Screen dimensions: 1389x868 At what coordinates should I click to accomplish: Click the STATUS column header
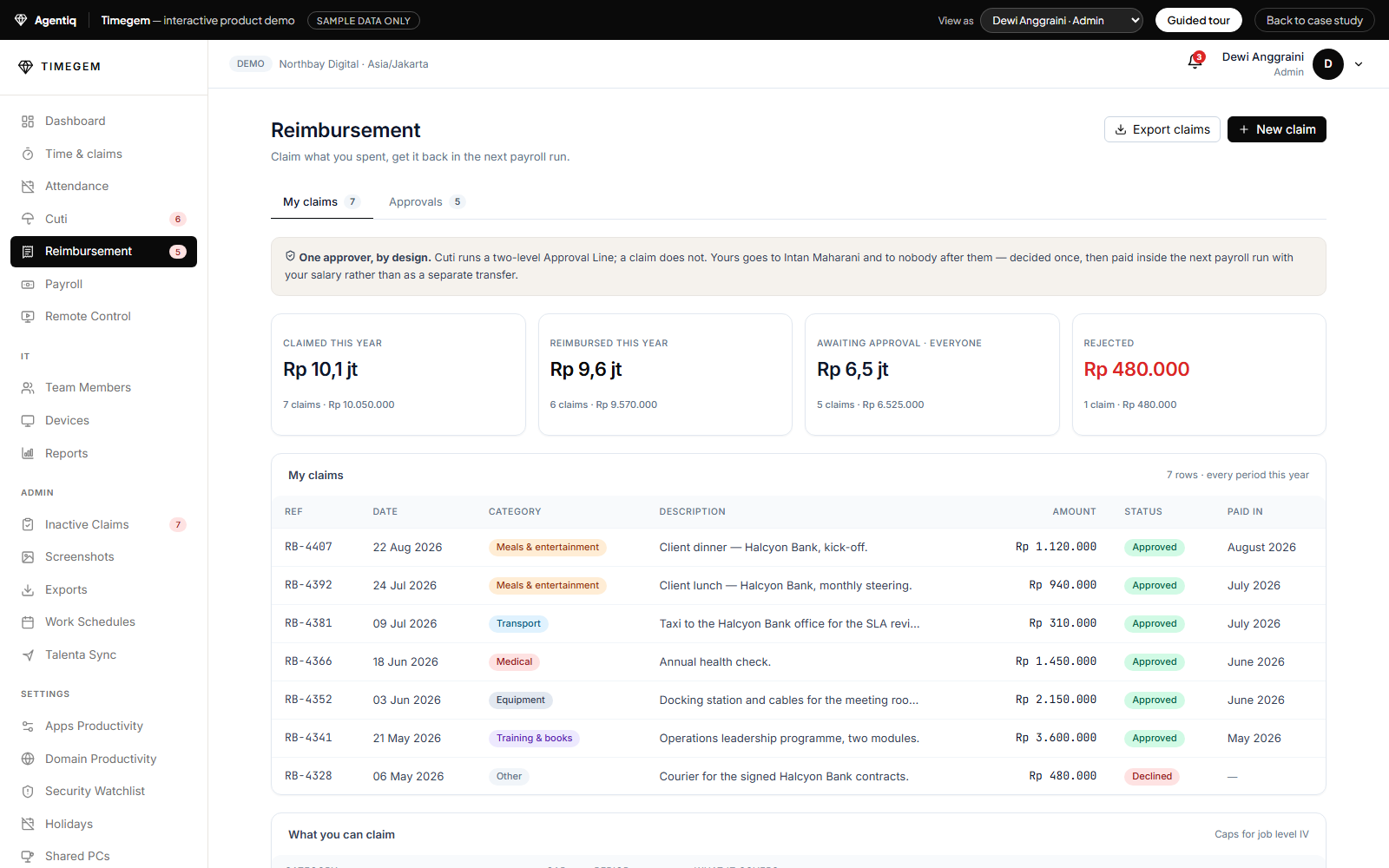coord(1143,512)
